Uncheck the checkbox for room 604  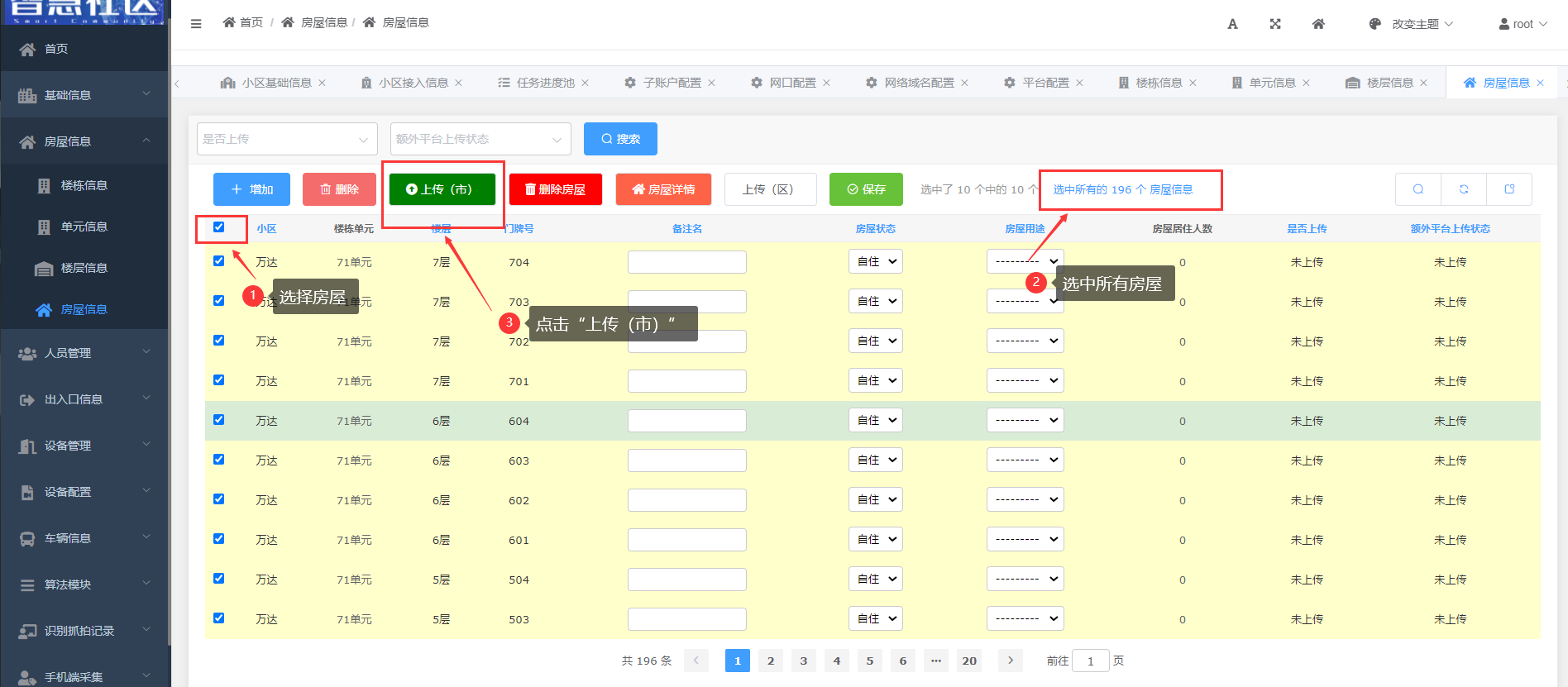219,420
